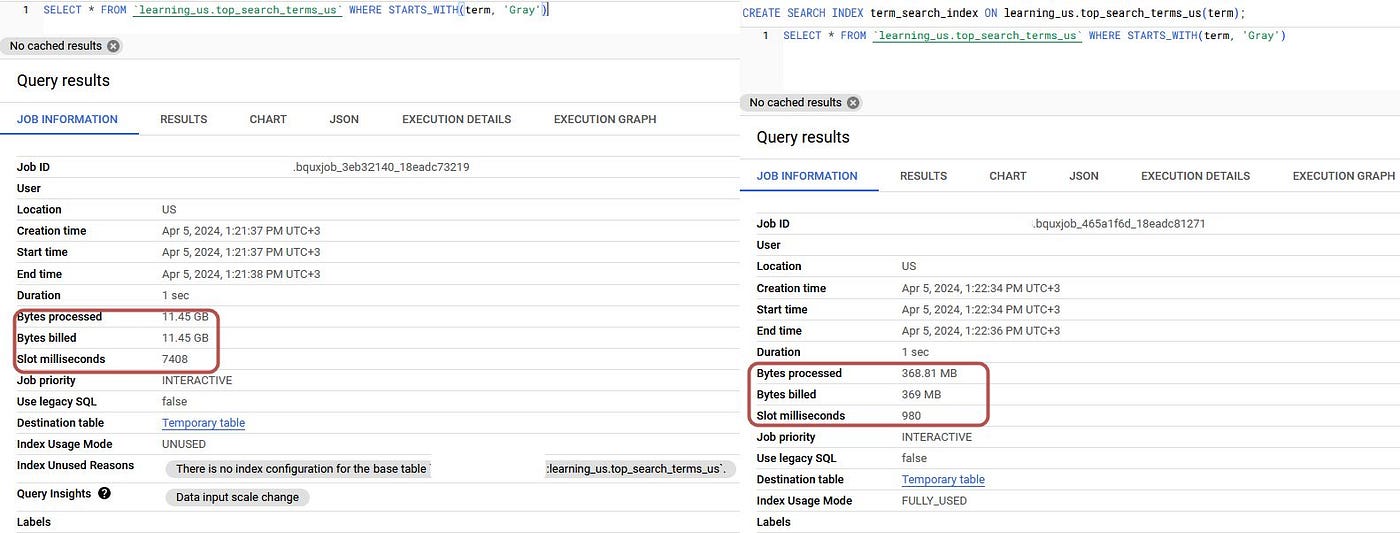Select right Start time 1:22:34 PM value
The height and width of the screenshot is (533, 1400).
tap(981, 309)
